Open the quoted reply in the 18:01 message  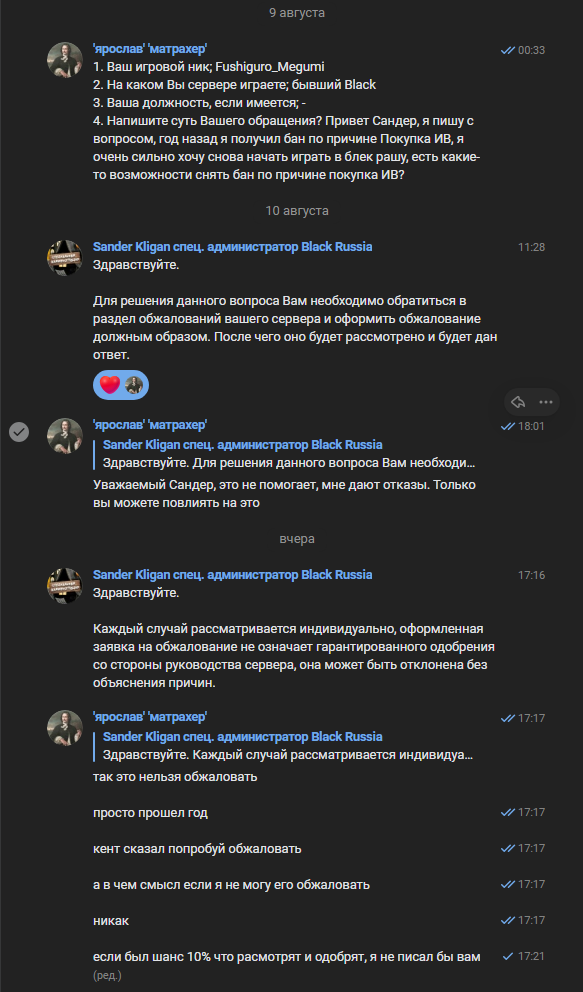pos(288,454)
